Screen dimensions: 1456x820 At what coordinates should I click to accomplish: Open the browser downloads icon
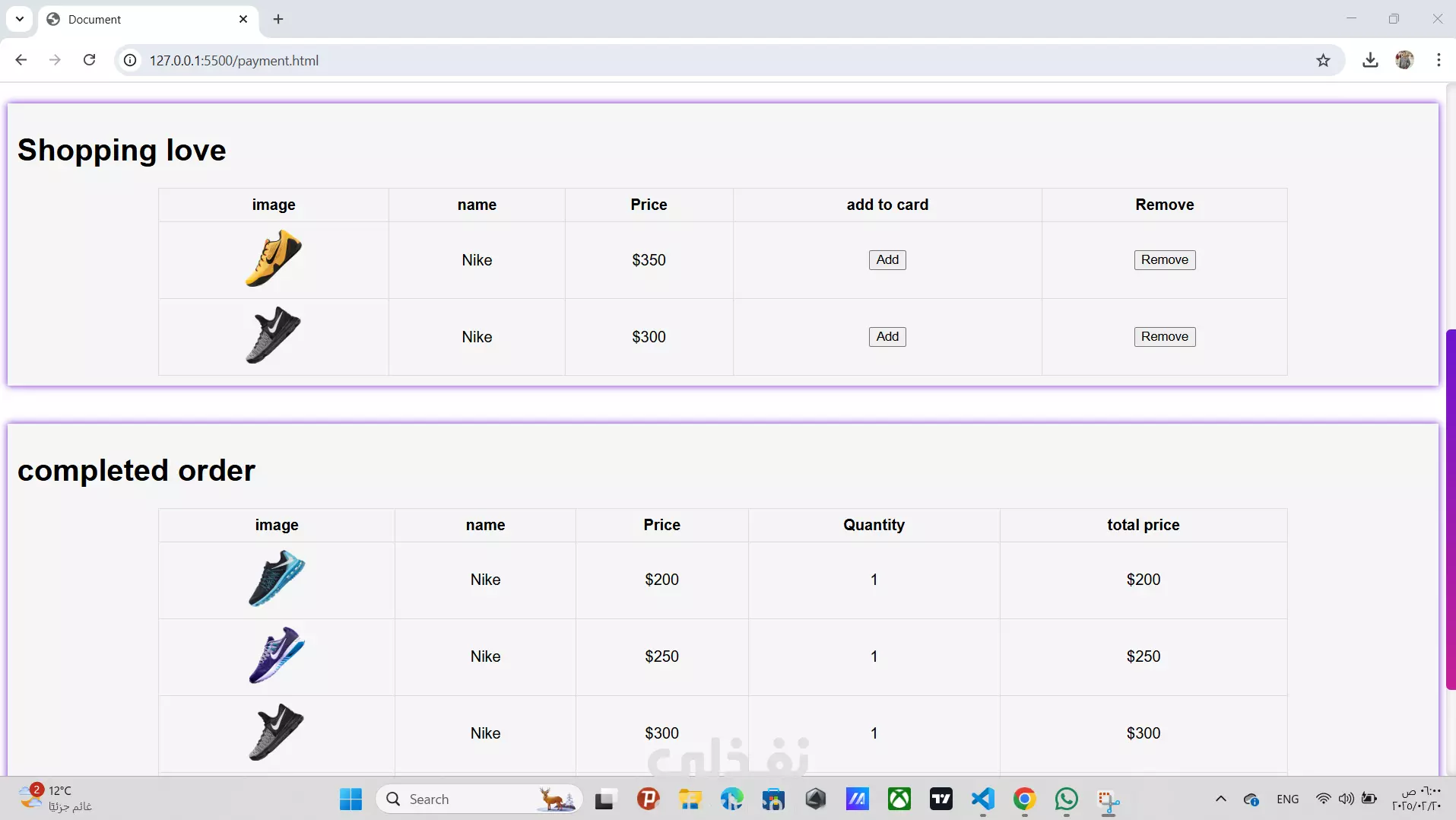1370,60
